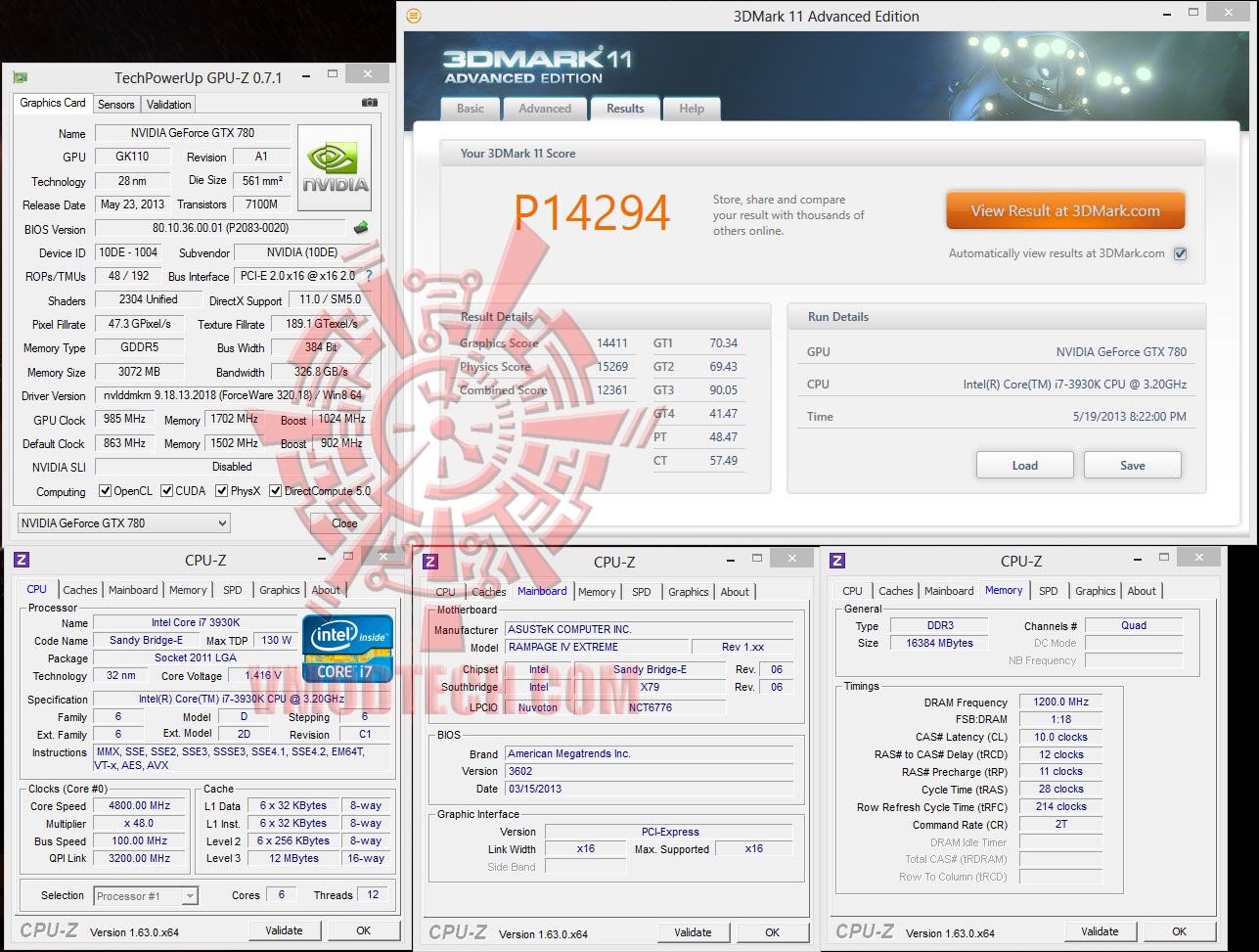
Task: Click OK in CPU-Z timings window
Action: pos(1180,931)
